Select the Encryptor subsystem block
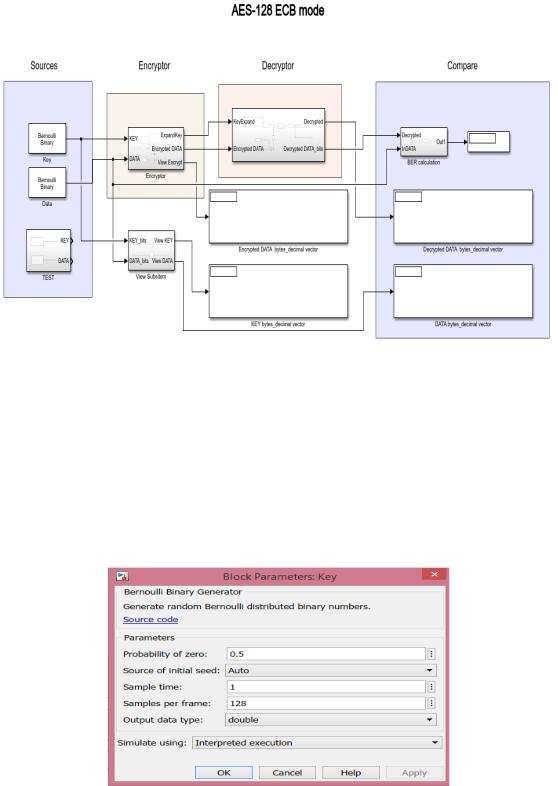 [x=156, y=148]
